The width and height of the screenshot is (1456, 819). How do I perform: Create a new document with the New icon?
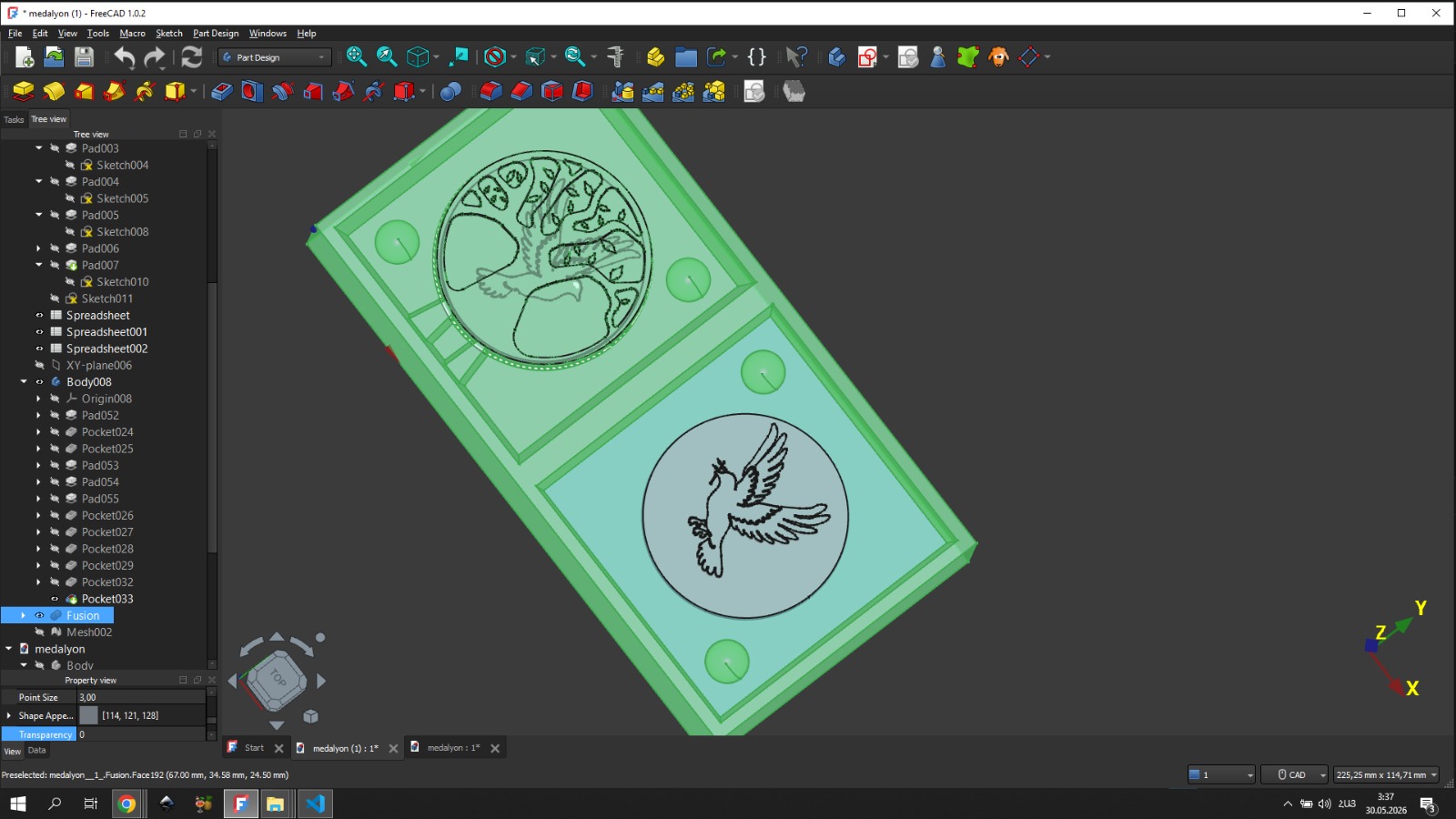point(25,57)
